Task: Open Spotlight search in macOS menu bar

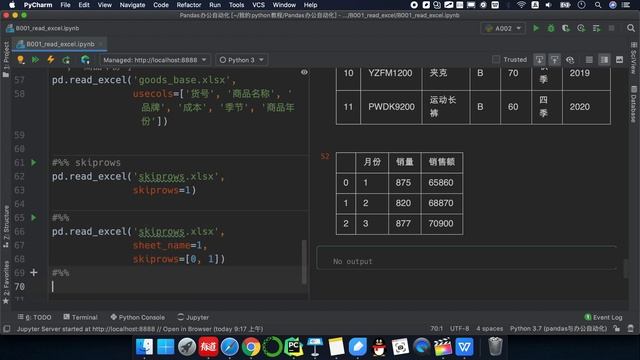Action: [x=598, y=5]
